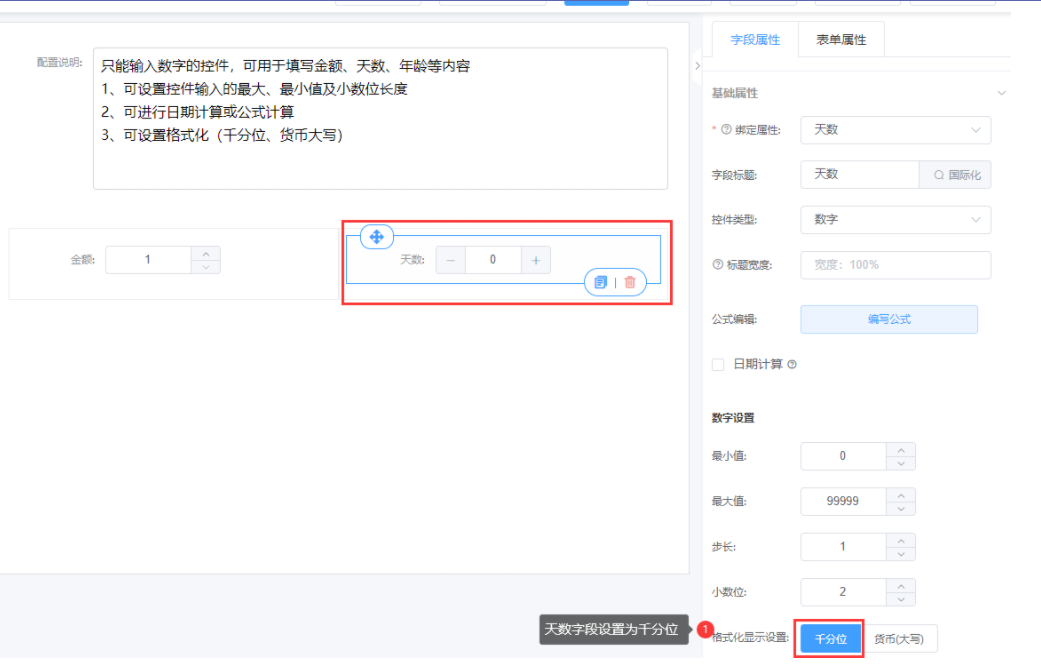Select 货币(大写) format option

pos(900,639)
